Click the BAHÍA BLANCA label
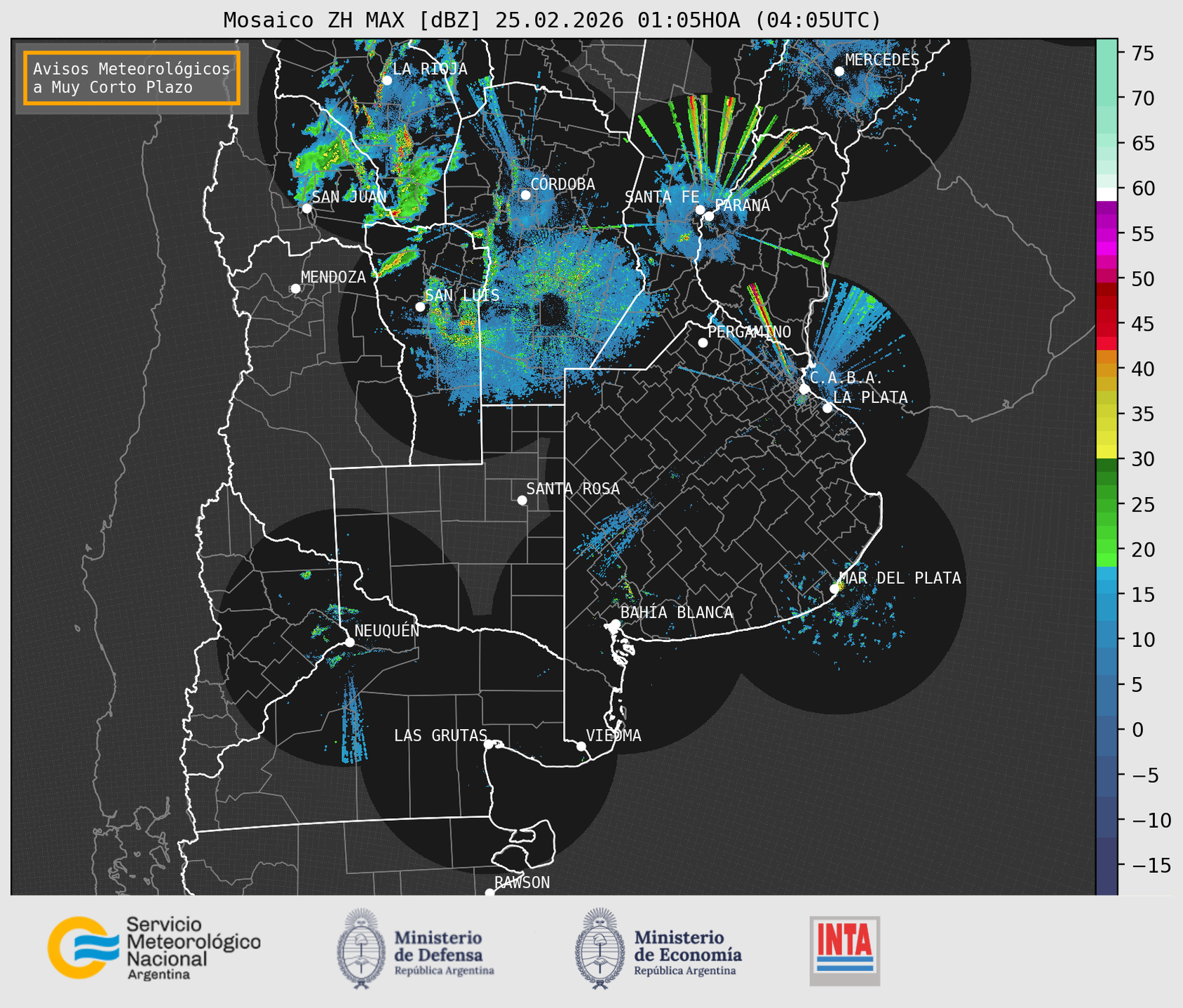 pos(677,613)
